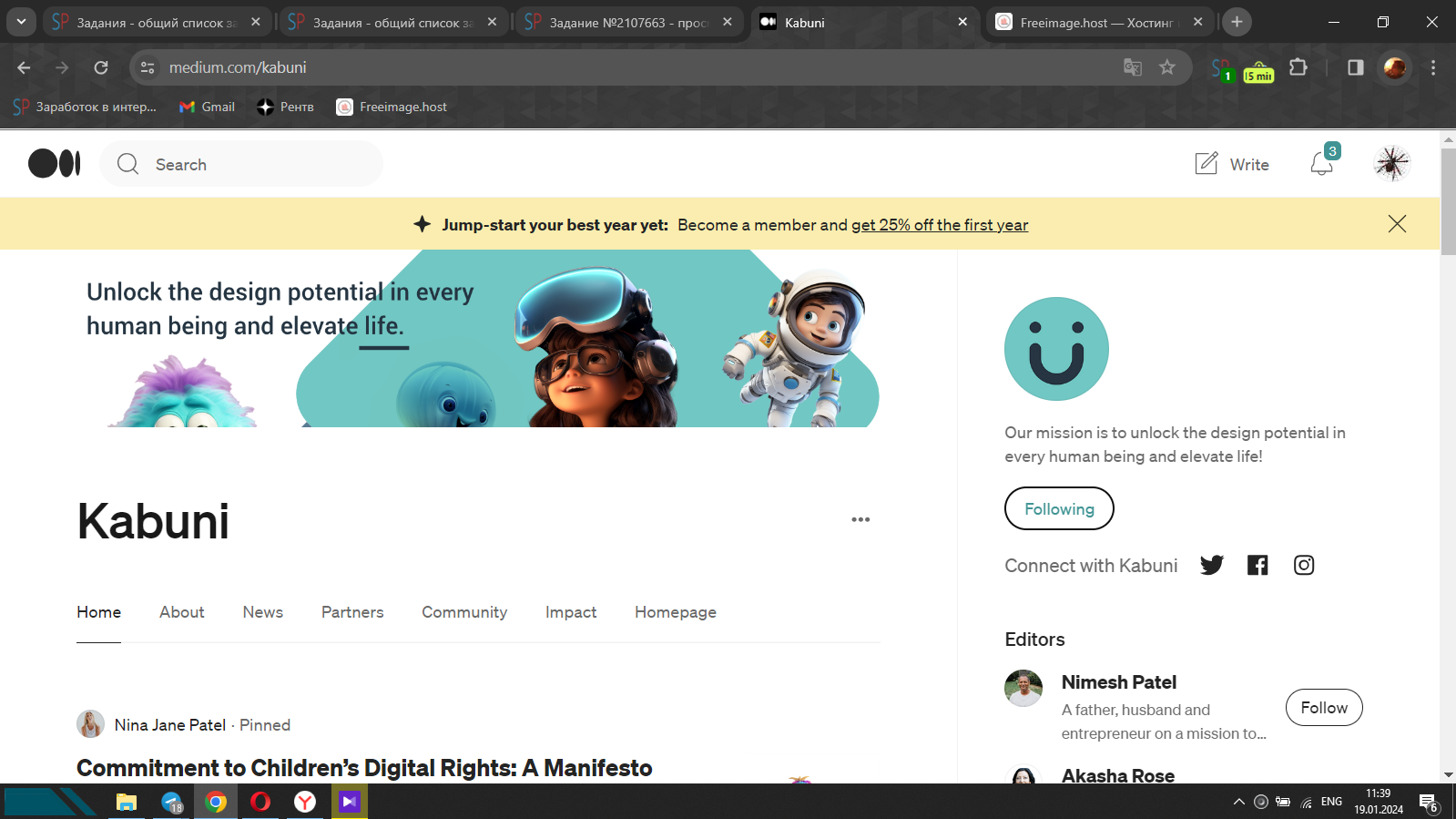Open the Community tab
The image size is (1456, 819).
(464, 612)
